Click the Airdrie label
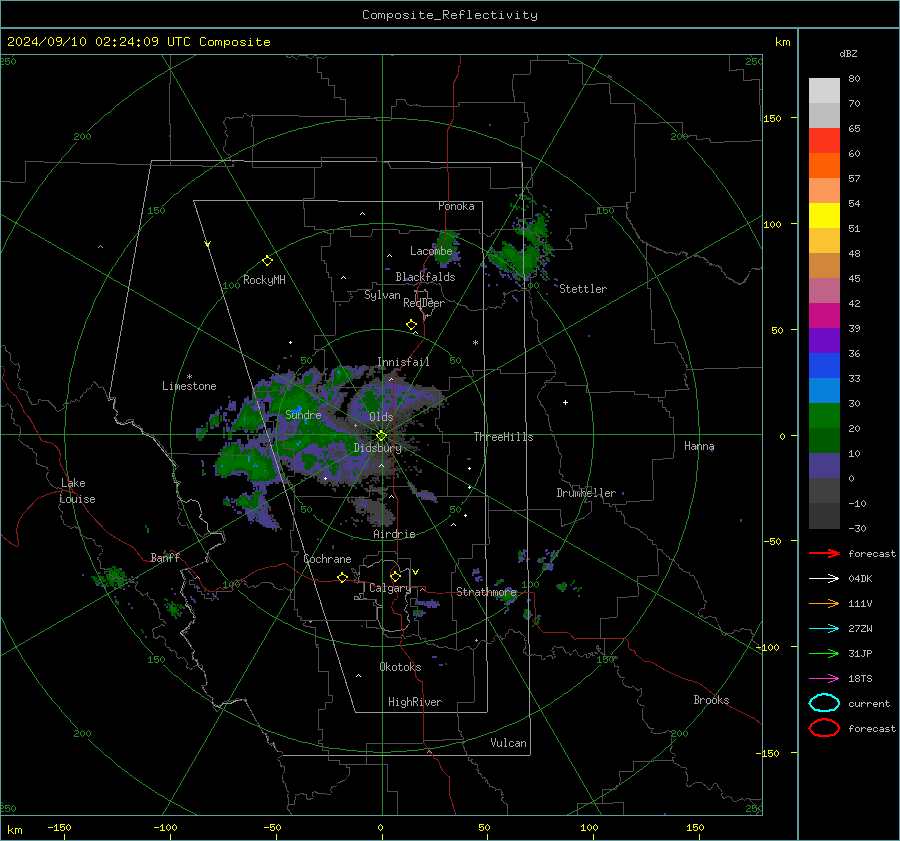Viewport: 900px width, 841px height. 394,534
